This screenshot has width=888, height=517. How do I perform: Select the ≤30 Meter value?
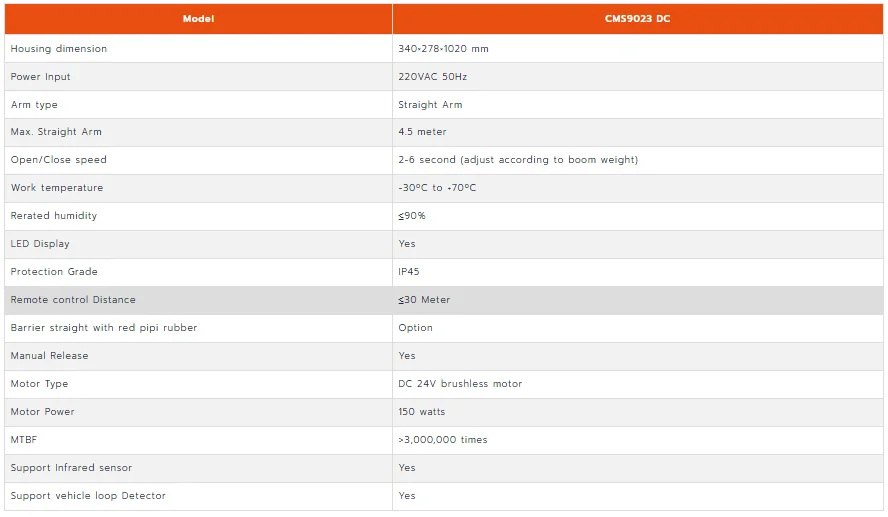[x=424, y=300]
